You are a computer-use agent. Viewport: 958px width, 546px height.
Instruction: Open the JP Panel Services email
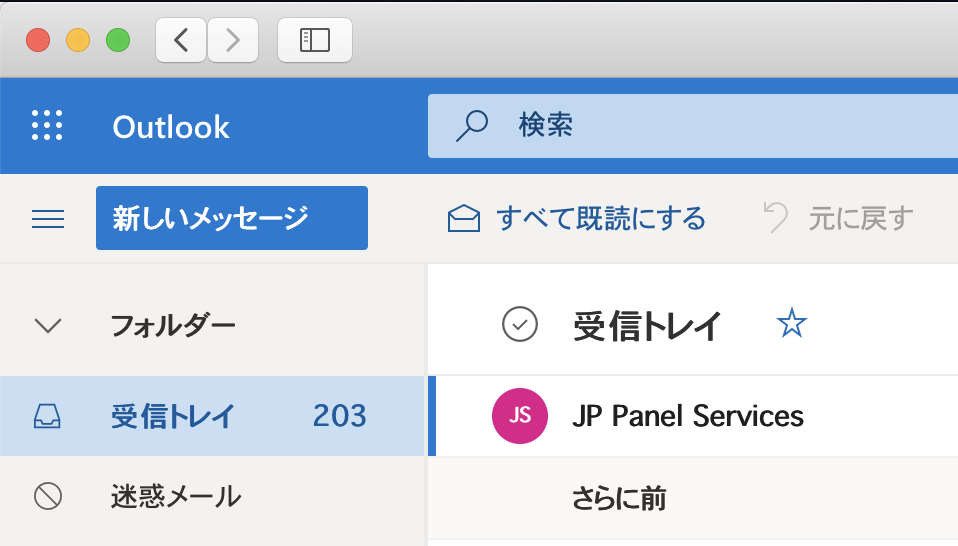click(688, 416)
